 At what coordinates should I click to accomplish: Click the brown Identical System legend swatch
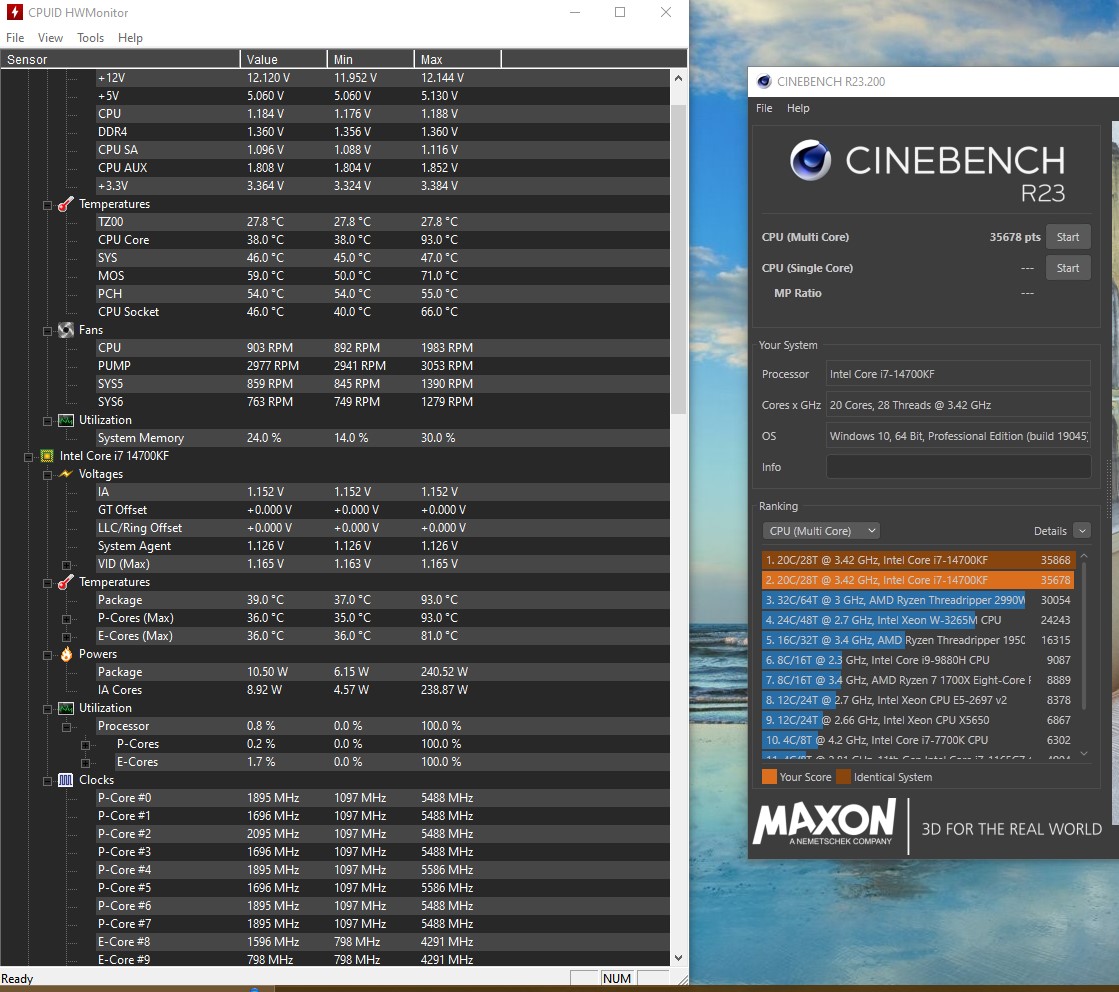click(844, 777)
